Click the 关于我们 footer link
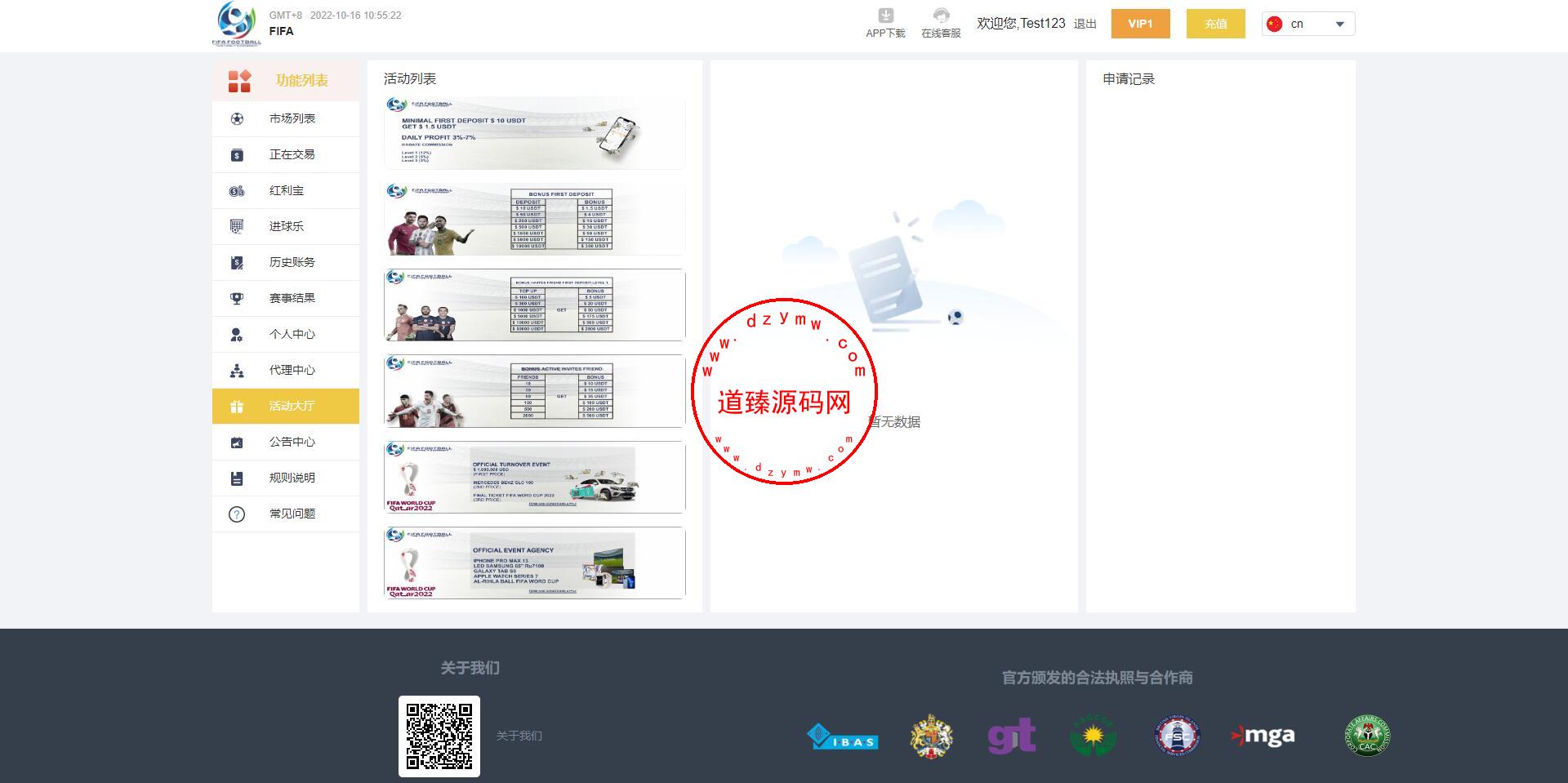 click(519, 736)
